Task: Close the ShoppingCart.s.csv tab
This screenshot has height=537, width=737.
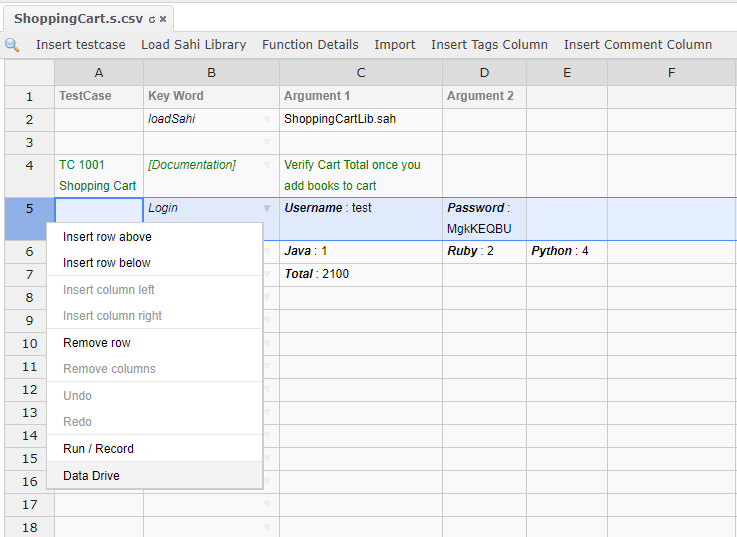Action: 163,19
